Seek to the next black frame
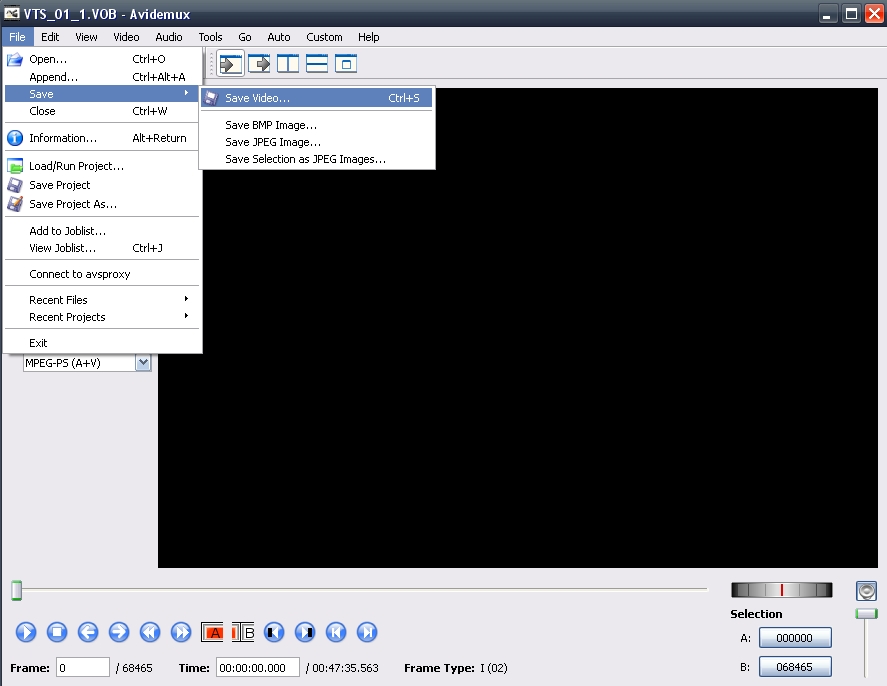Viewport: 887px width, 686px height. coord(305,632)
